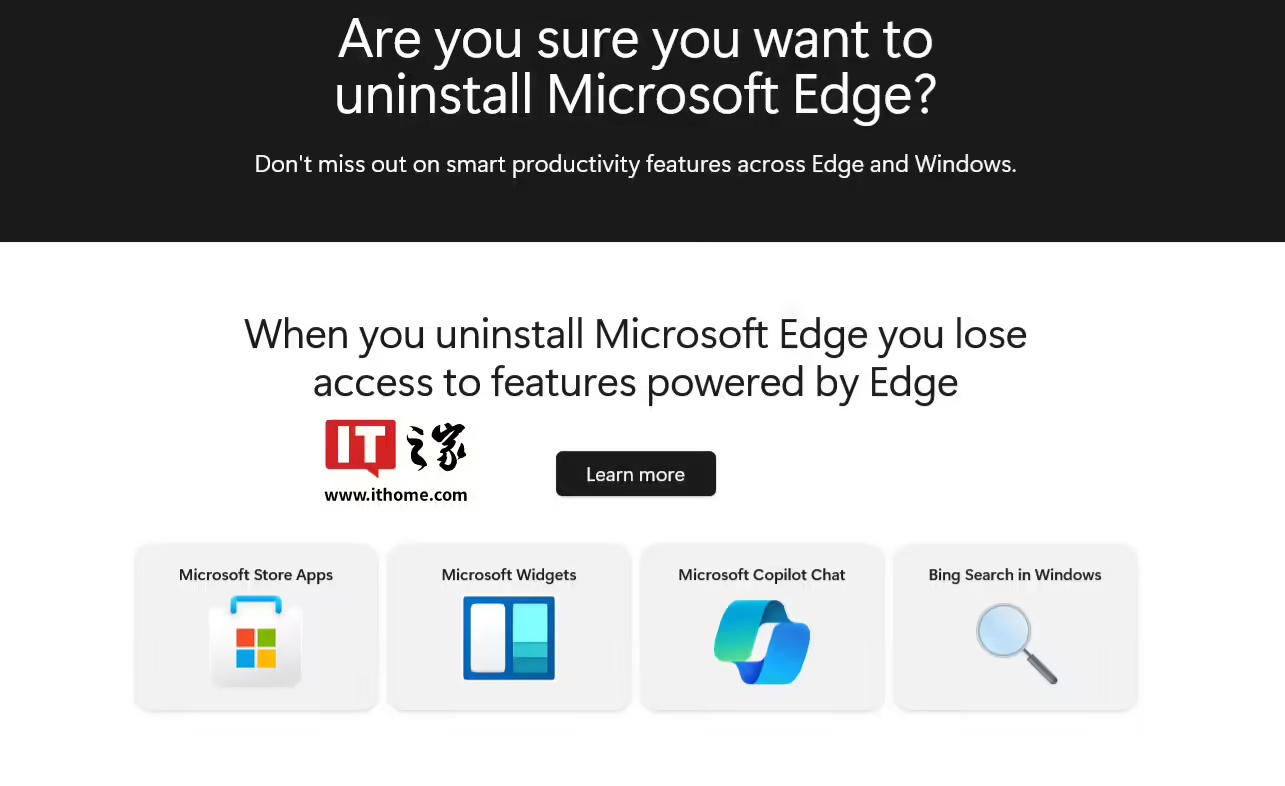
Task: Click the "access to features powered by Edge" line
Action: click(x=636, y=382)
